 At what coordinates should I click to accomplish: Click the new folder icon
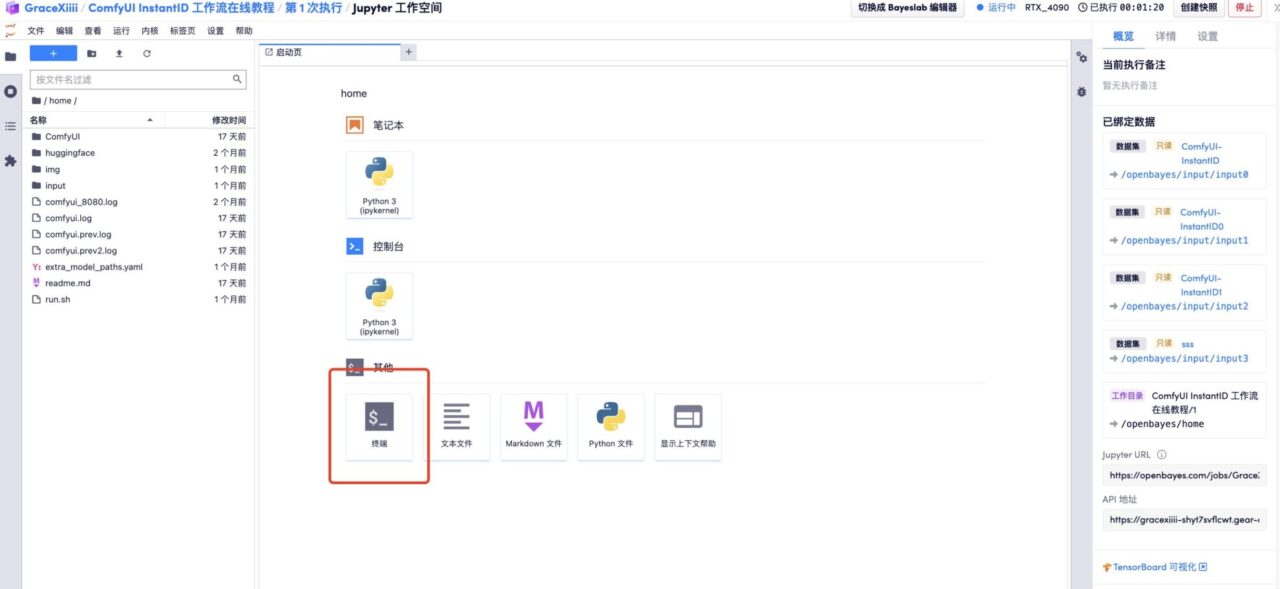pyautogui.click(x=91, y=53)
